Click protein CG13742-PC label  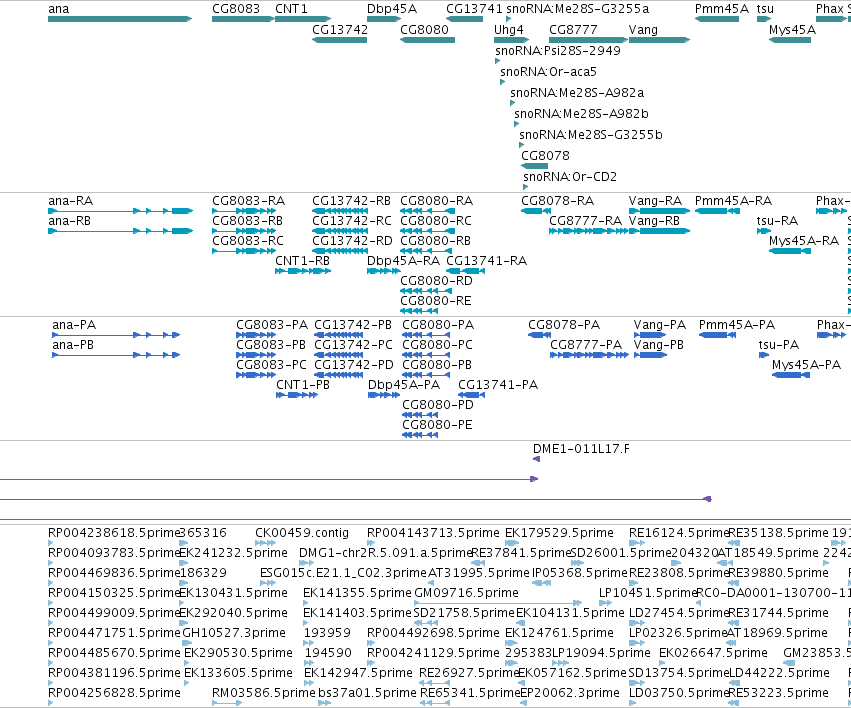pos(353,346)
